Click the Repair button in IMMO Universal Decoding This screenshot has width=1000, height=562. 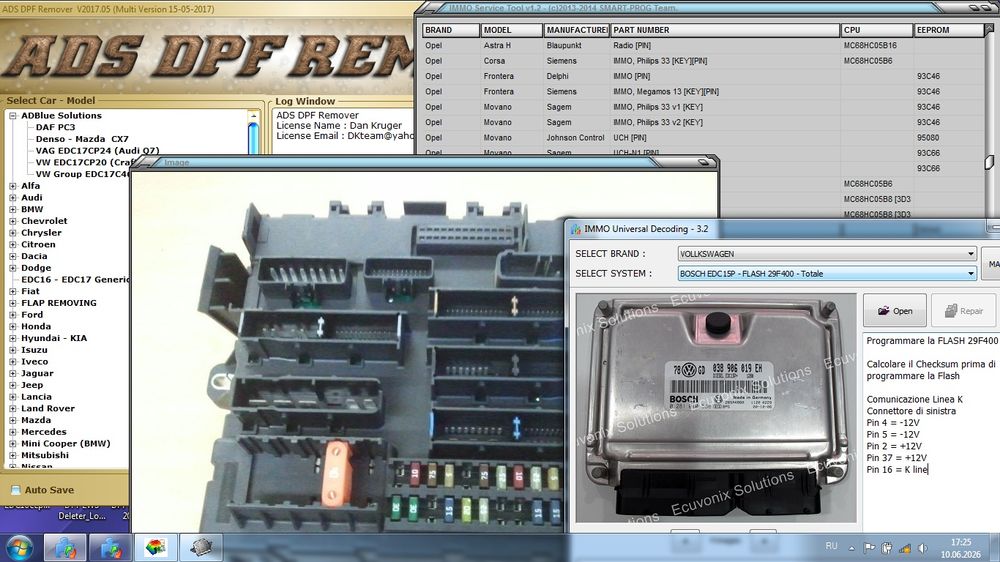pyautogui.click(x=963, y=311)
